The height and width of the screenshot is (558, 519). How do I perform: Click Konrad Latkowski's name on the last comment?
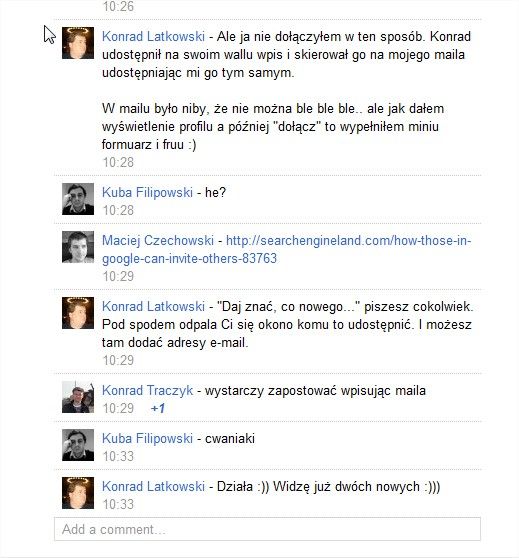(x=153, y=486)
